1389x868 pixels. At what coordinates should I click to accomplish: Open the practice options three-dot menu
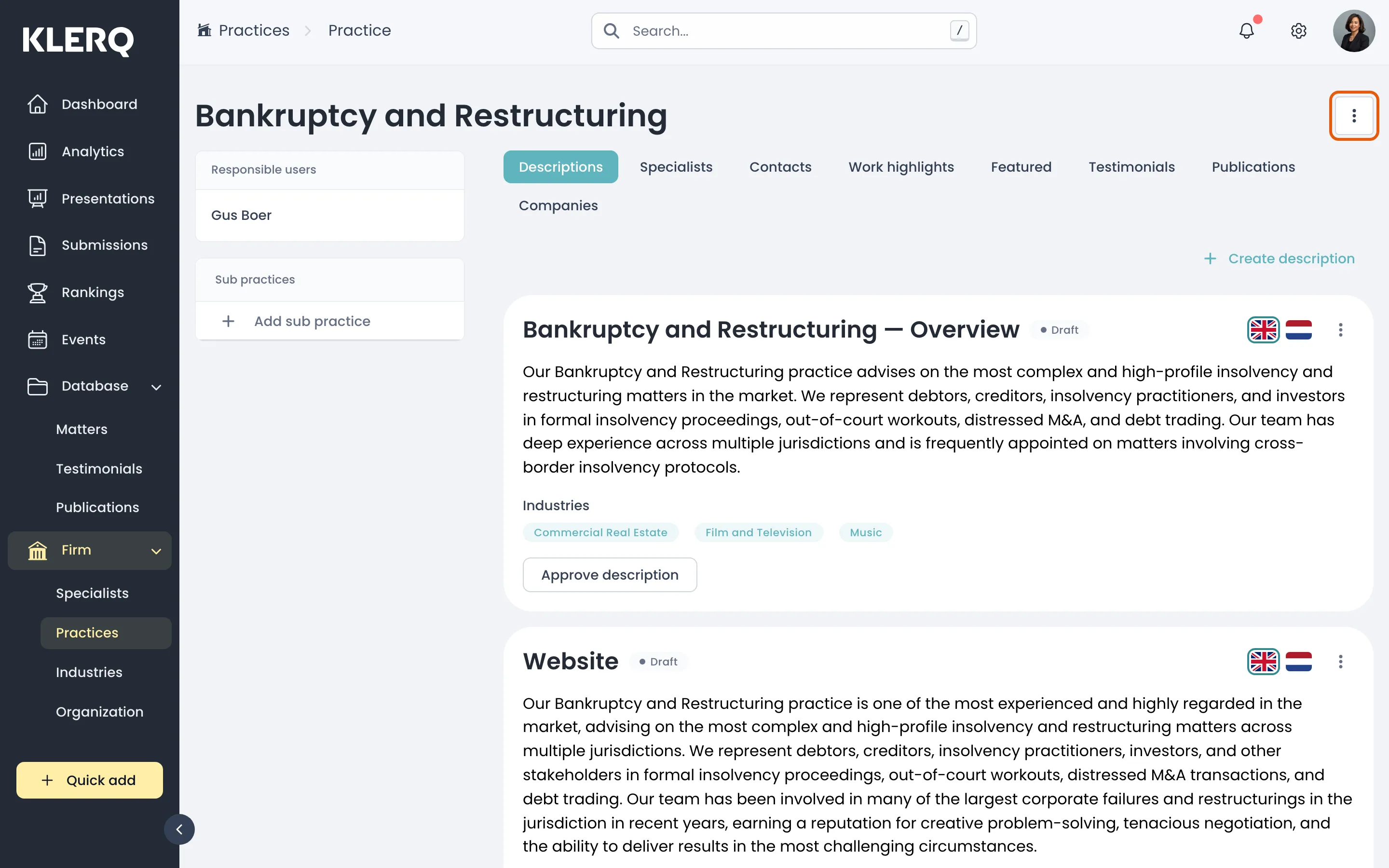[x=1353, y=116]
